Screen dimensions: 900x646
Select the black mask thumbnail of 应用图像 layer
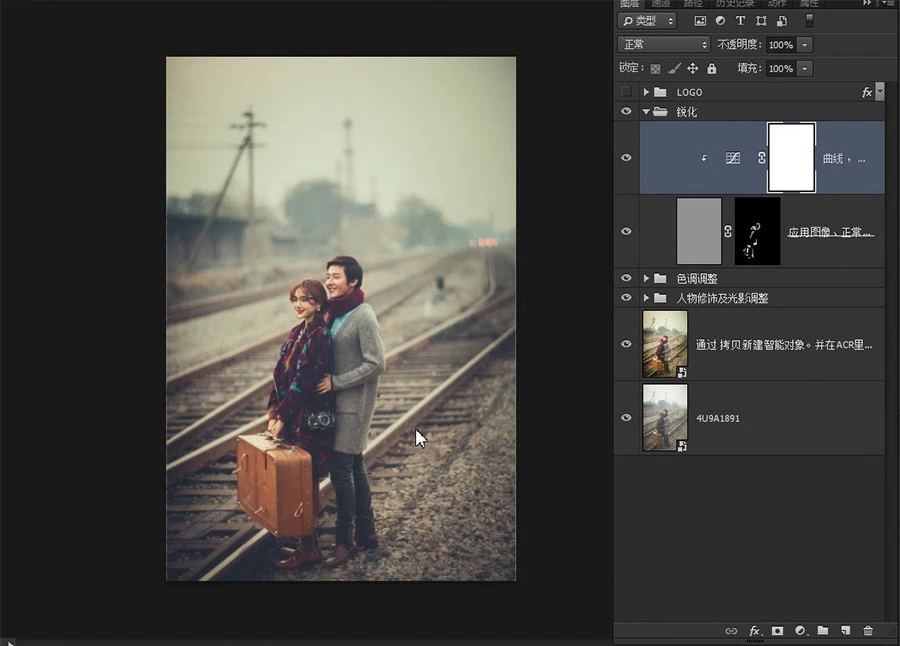pos(758,231)
